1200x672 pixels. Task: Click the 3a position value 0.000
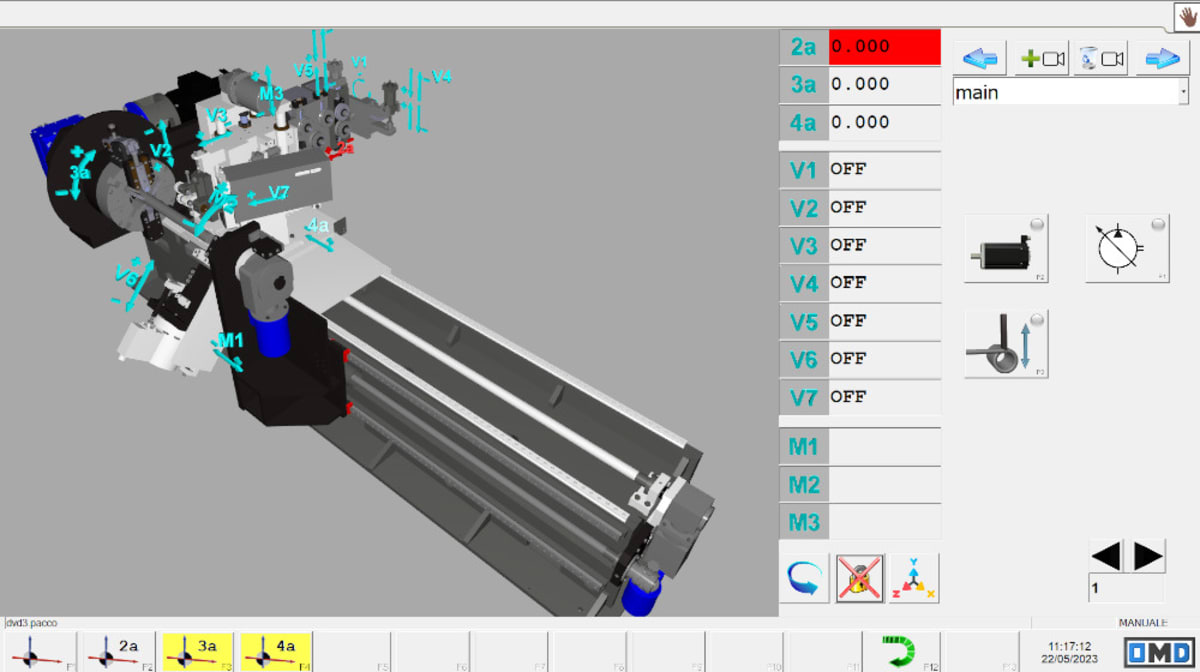[884, 84]
